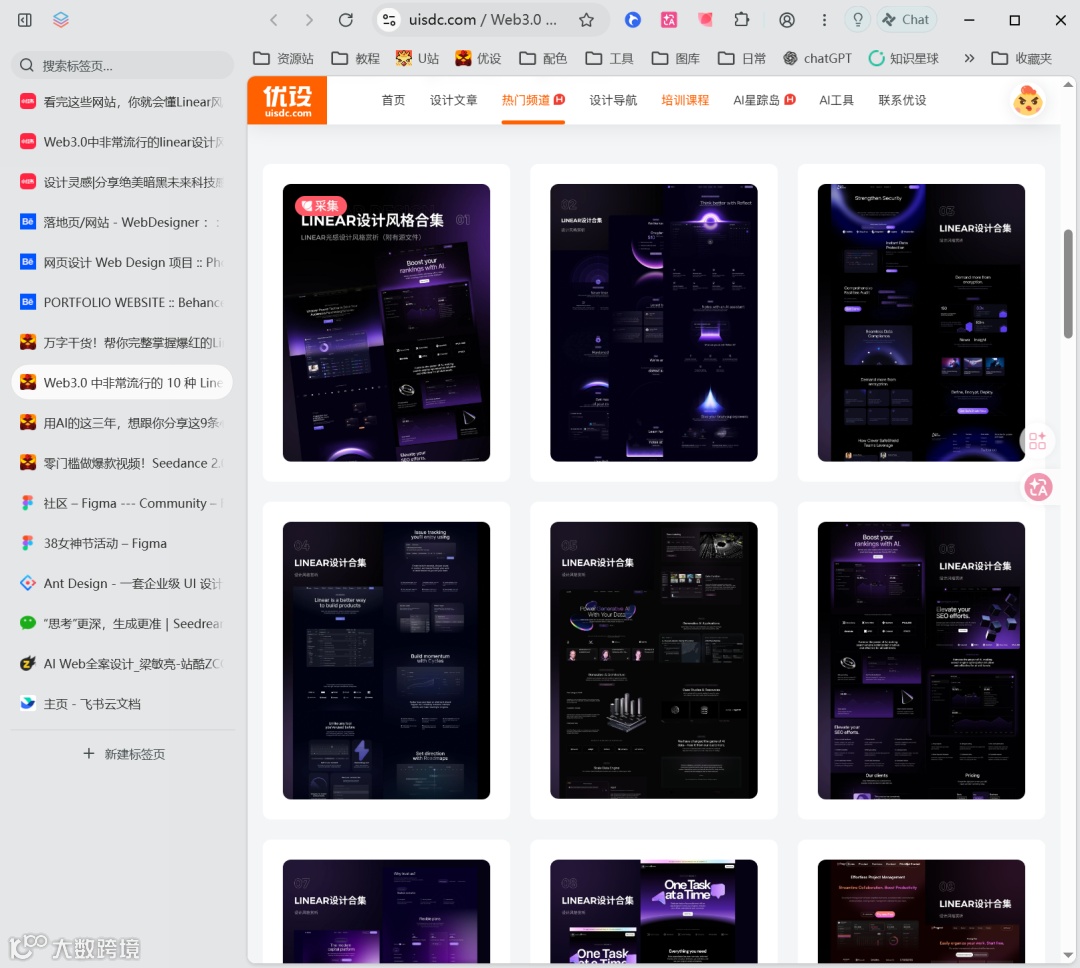Open the extensions puzzle icon
The image size is (1080, 968).
coord(742,20)
